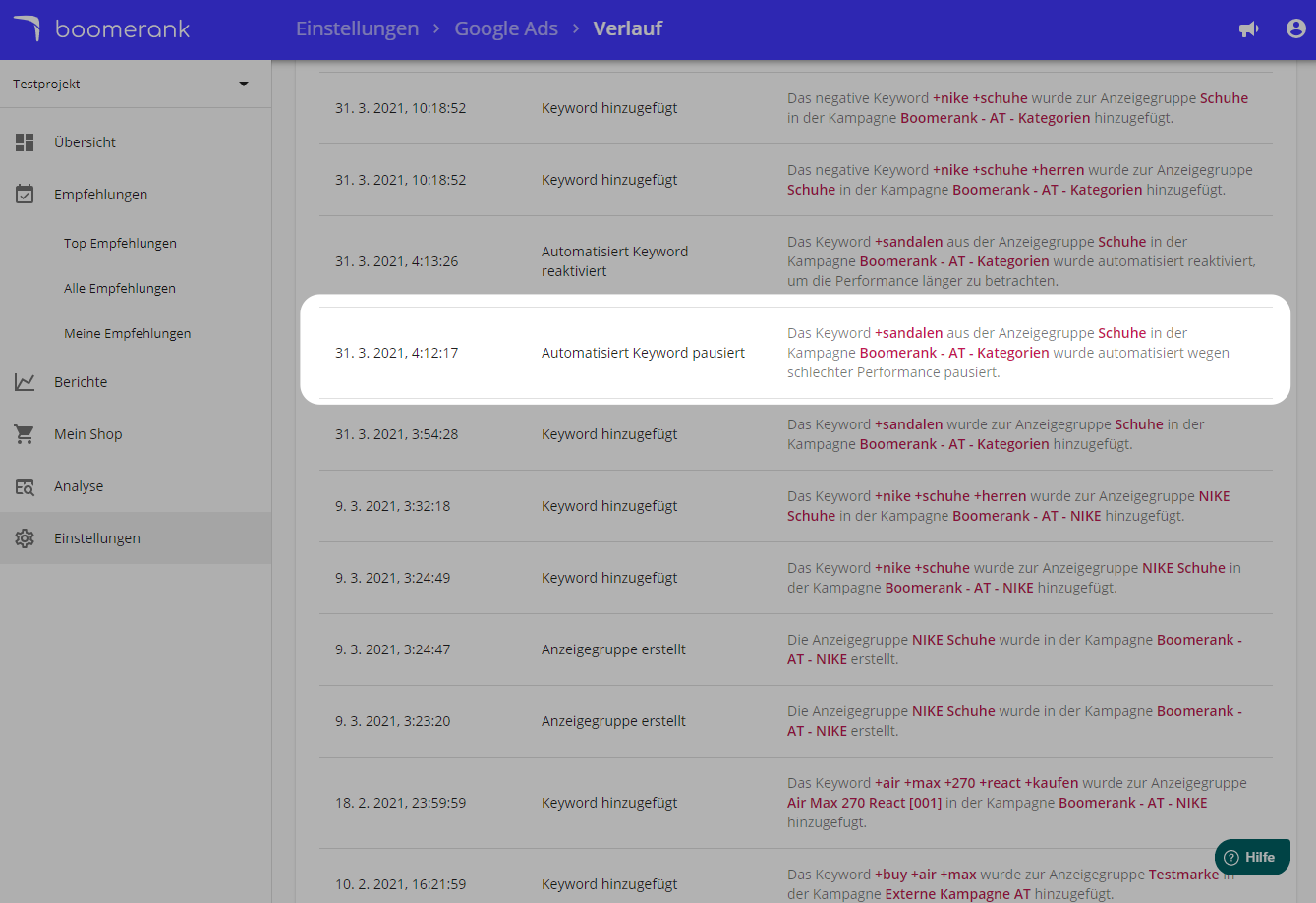Click 'schlechter Performance pausiert.' description text

(893, 372)
